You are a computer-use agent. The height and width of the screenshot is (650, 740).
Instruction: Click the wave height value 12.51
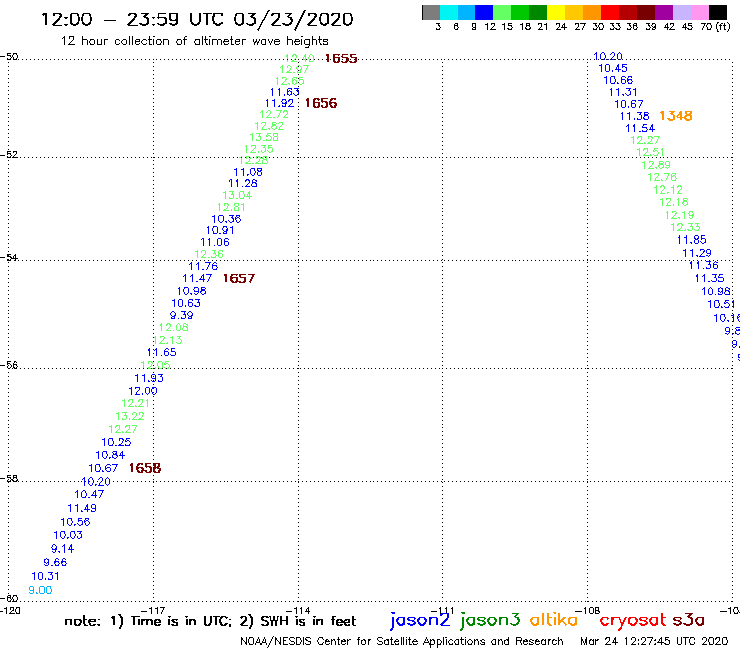[x=650, y=152]
